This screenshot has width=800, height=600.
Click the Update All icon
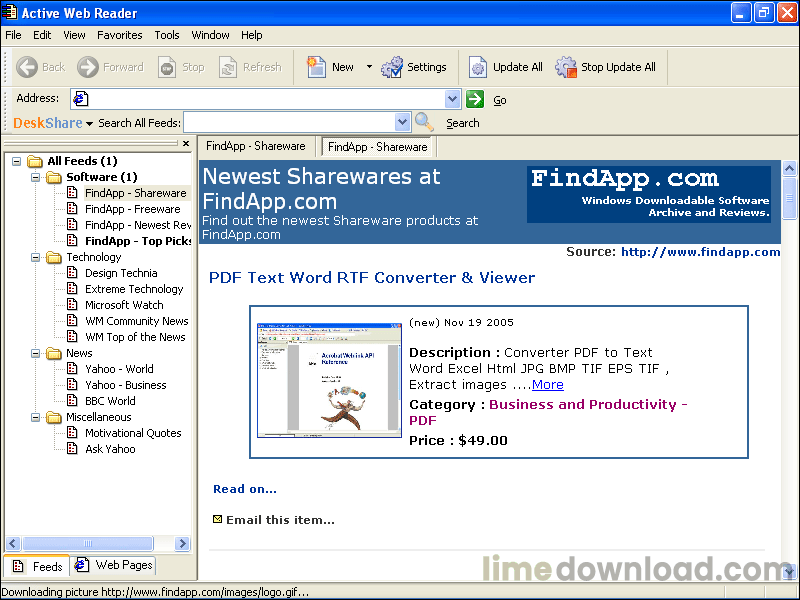(x=478, y=67)
